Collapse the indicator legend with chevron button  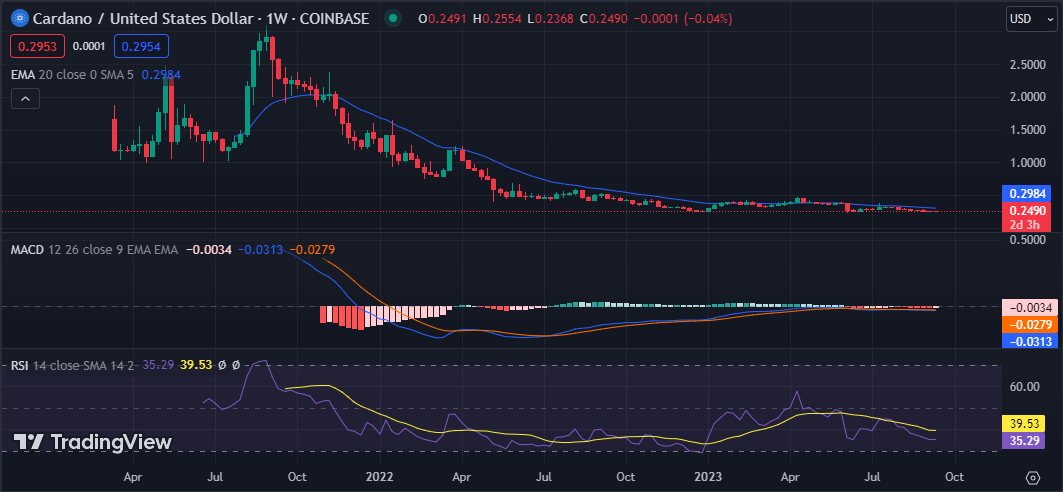25,98
